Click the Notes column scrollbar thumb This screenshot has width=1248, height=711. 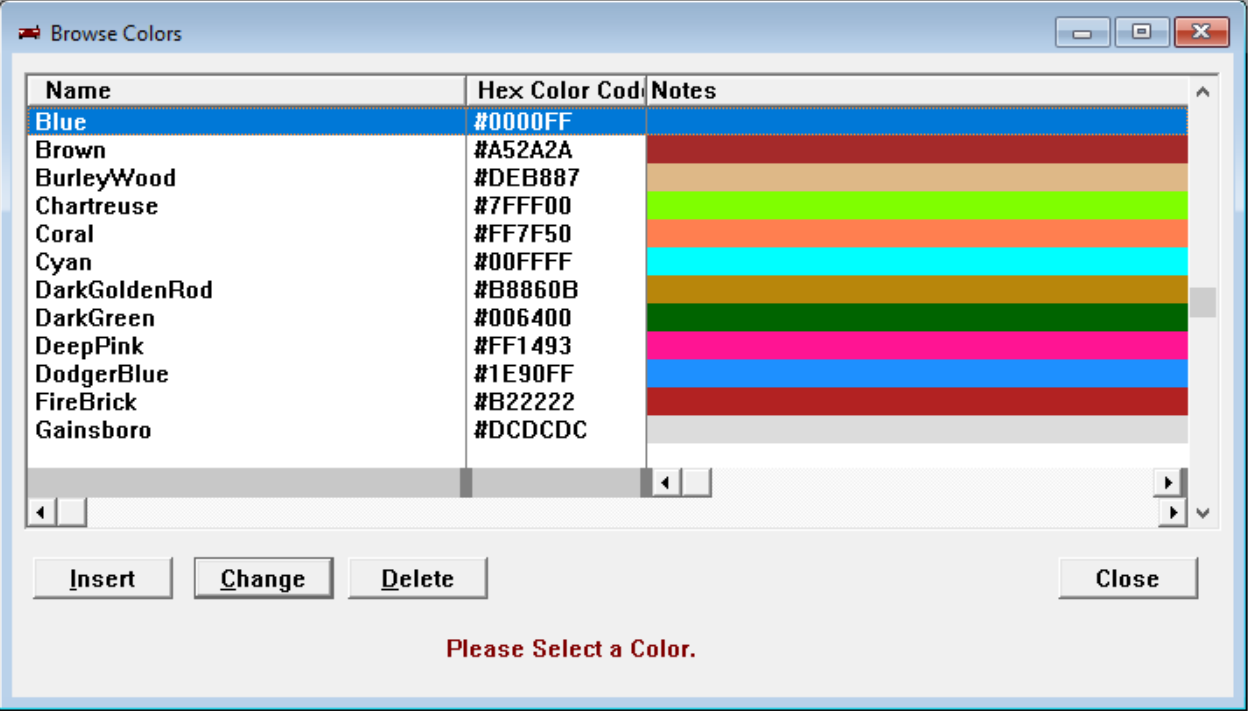696,483
